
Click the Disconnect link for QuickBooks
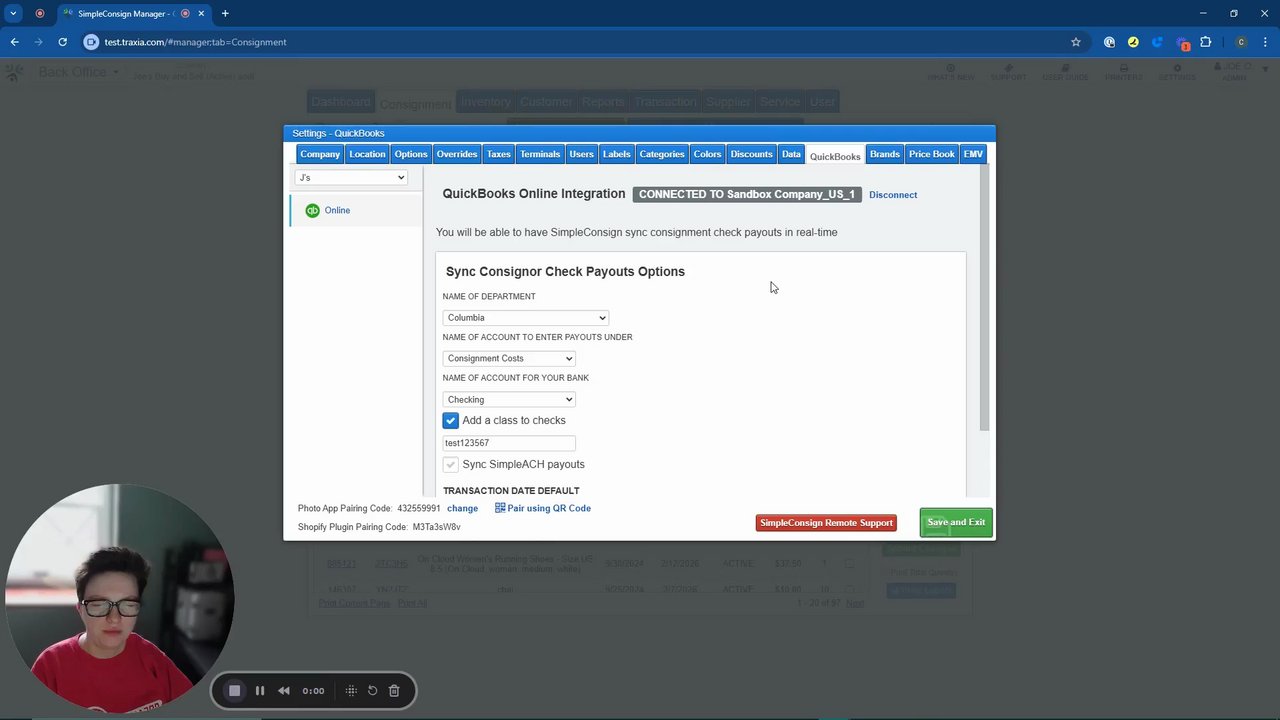pyautogui.click(x=893, y=195)
